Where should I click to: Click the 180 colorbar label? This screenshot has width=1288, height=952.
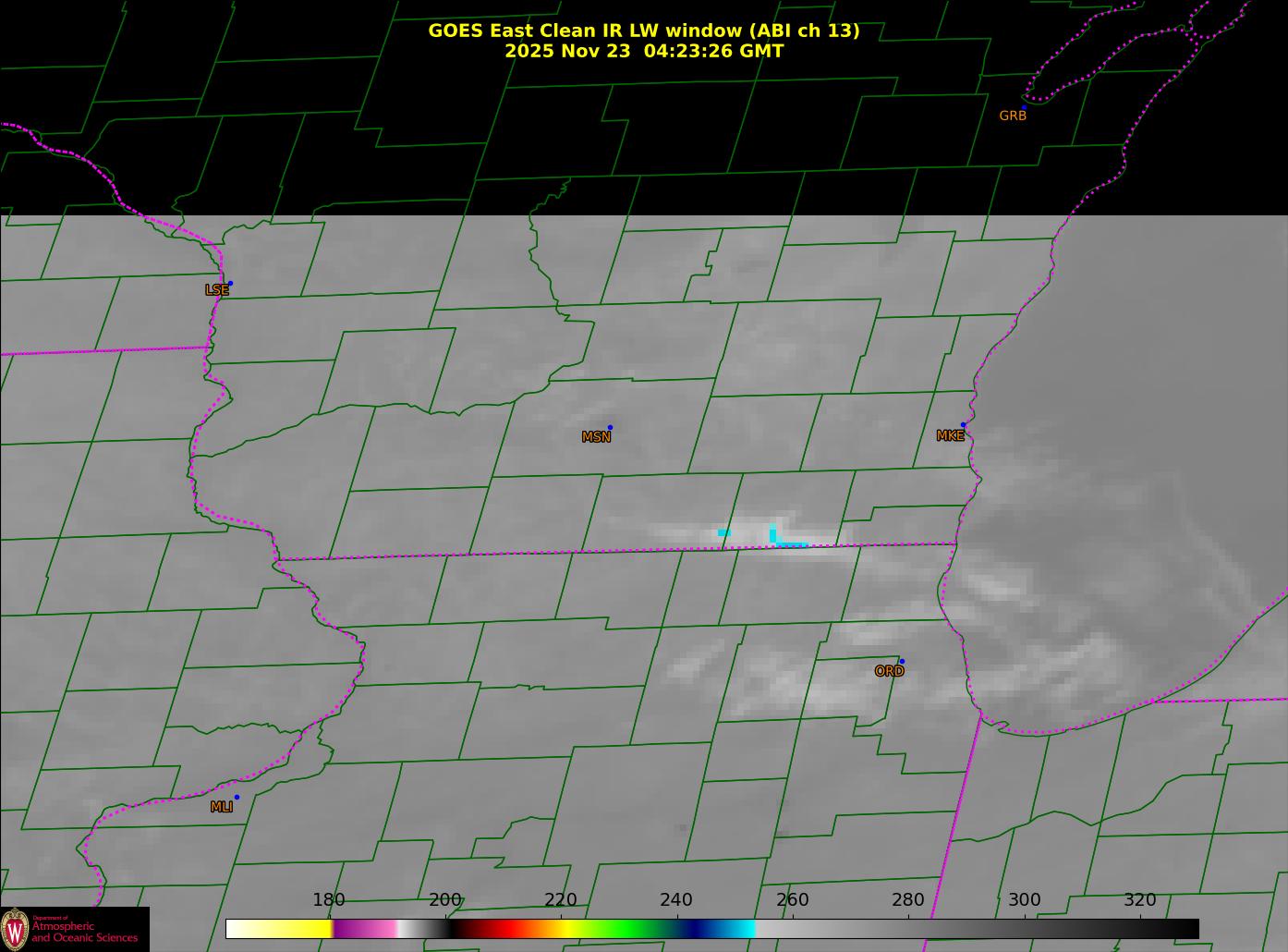point(328,900)
